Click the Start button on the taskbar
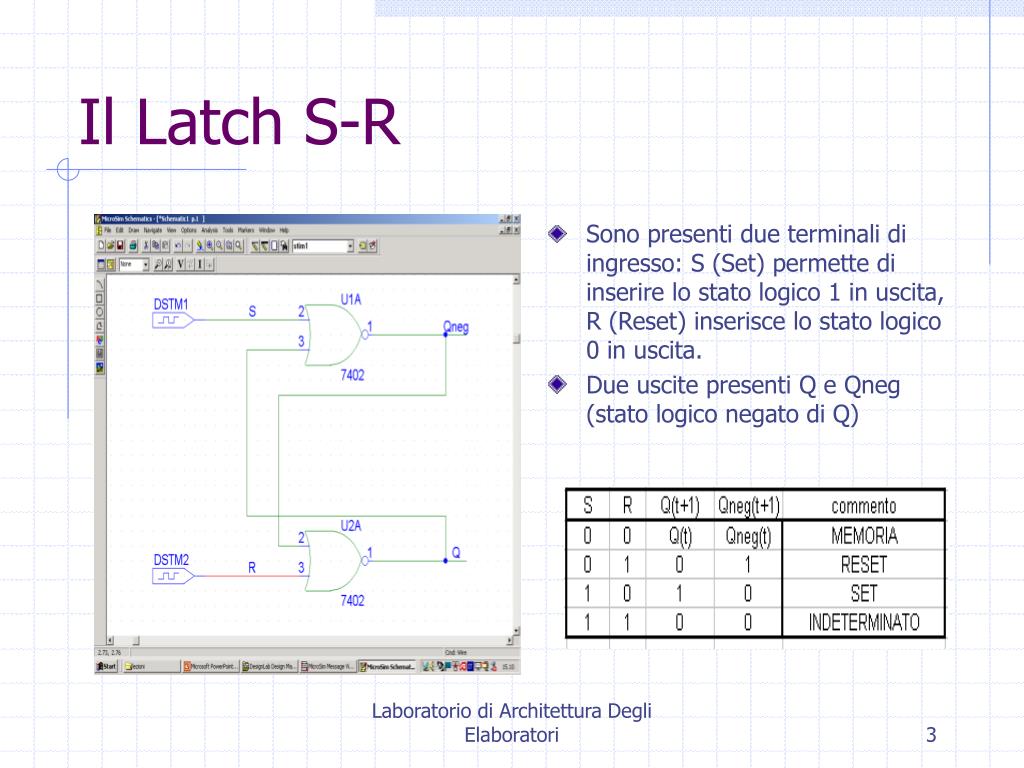Image resolution: width=1024 pixels, height=768 pixels. [x=106, y=666]
